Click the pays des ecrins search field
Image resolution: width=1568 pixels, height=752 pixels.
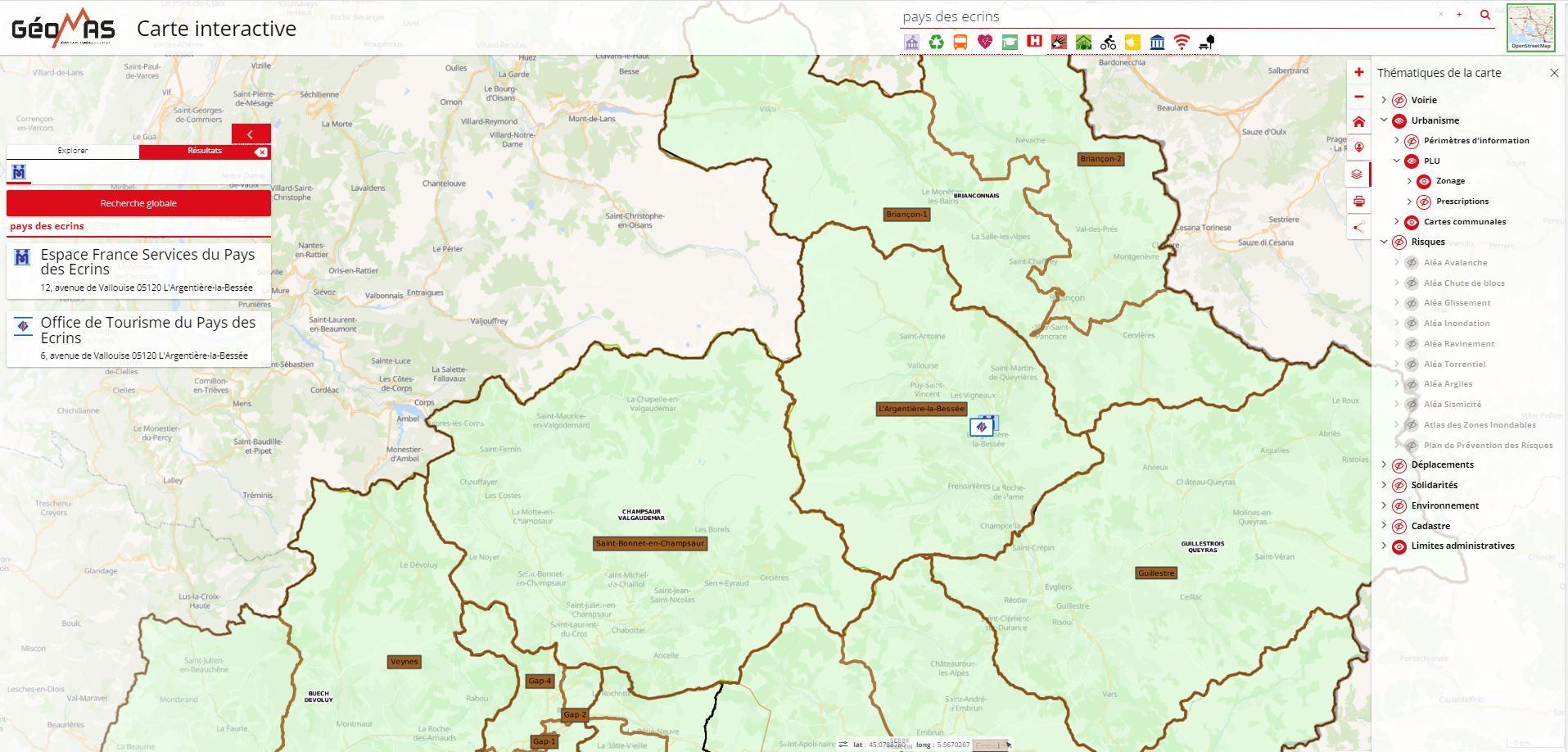(x=1167, y=16)
